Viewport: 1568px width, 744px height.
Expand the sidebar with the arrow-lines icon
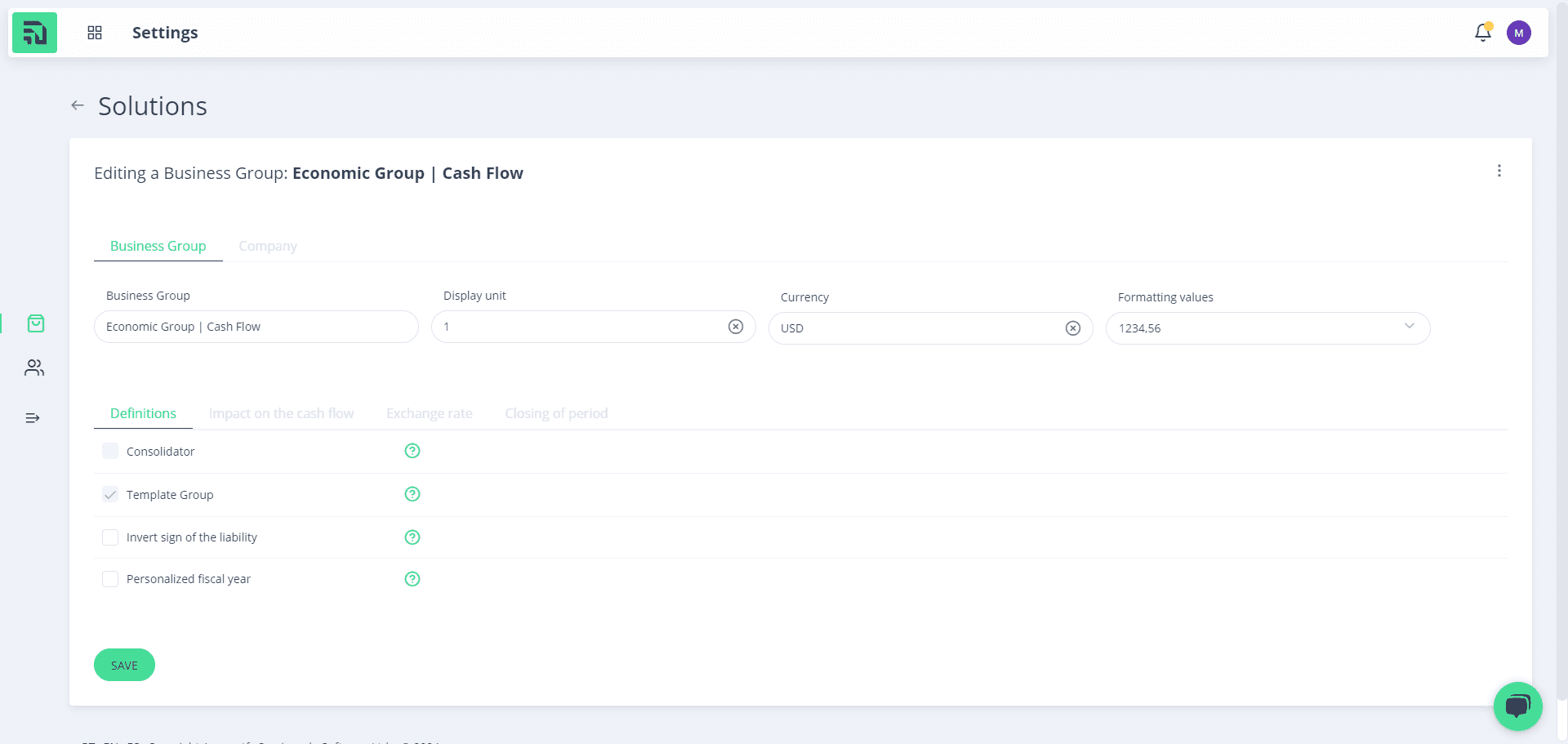click(x=33, y=418)
